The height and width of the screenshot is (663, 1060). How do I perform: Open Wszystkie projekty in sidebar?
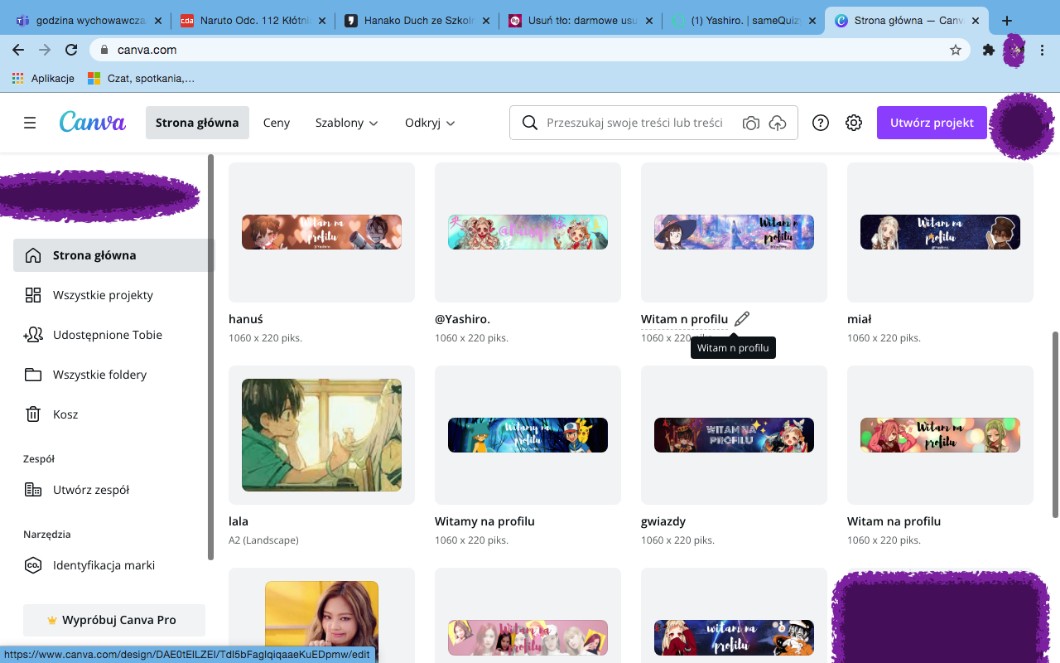point(103,295)
